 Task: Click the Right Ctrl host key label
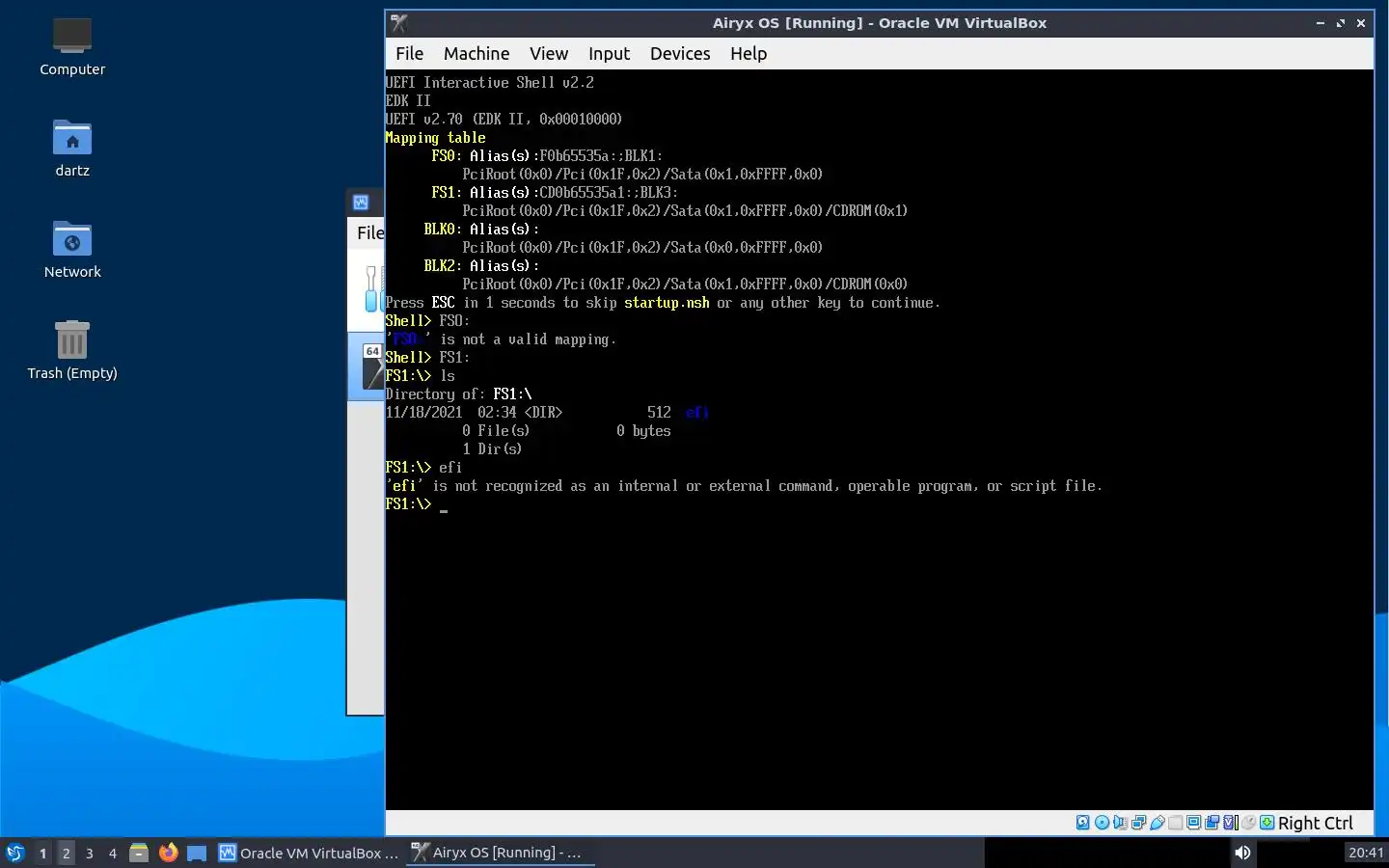[x=1316, y=823]
